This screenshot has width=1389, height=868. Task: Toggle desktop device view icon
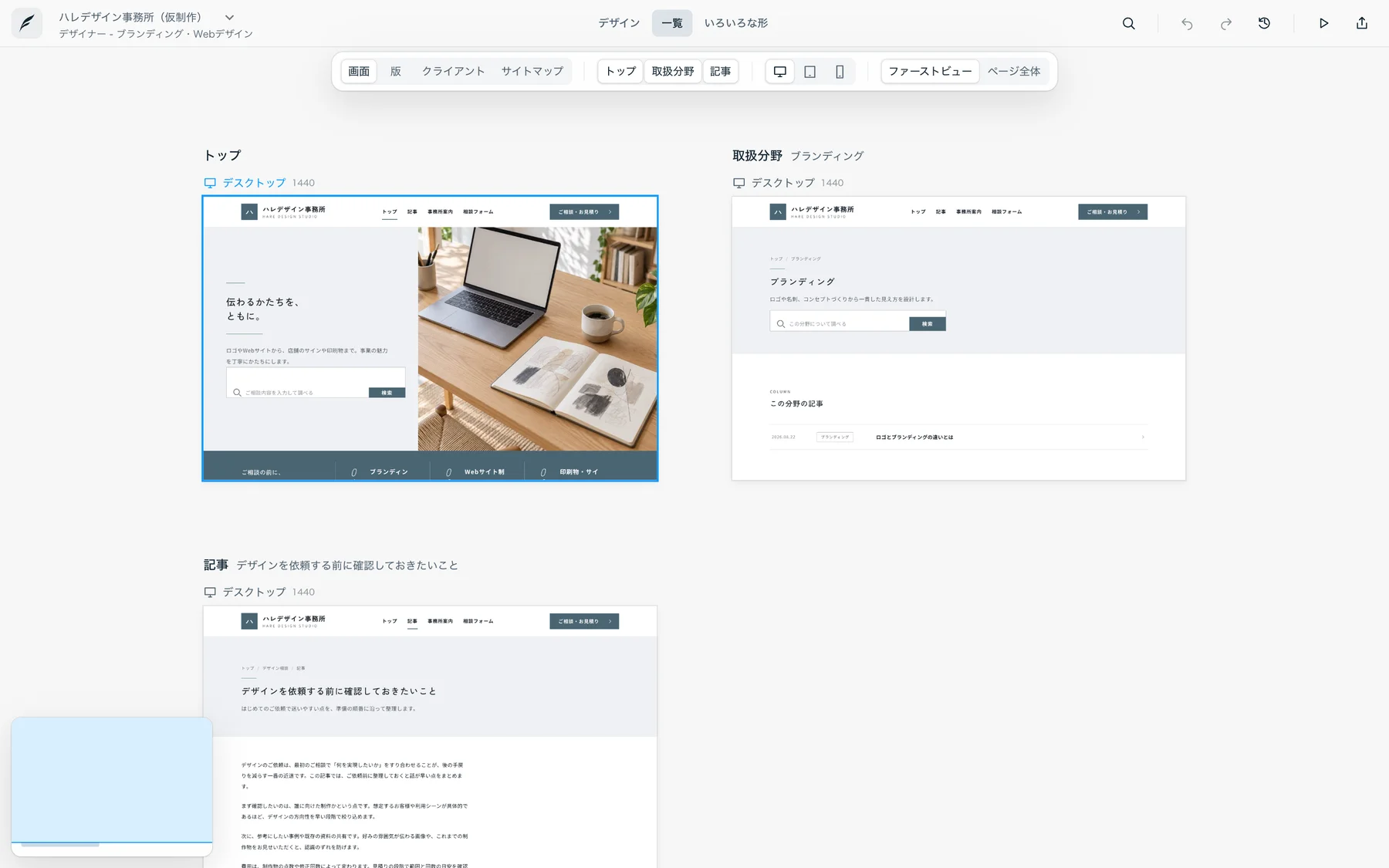click(x=780, y=71)
